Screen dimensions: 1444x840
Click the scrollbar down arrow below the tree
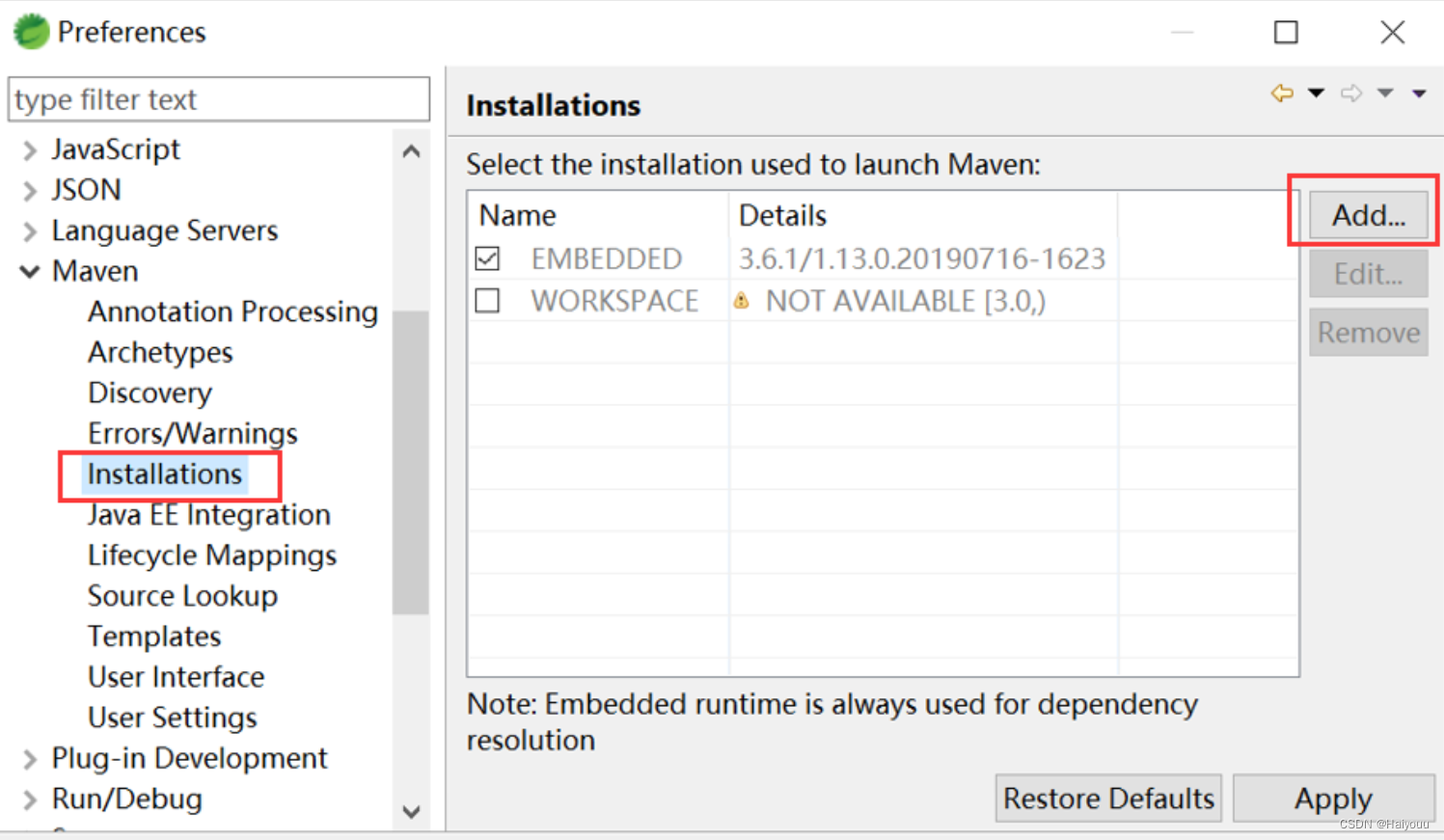coord(411,812)
